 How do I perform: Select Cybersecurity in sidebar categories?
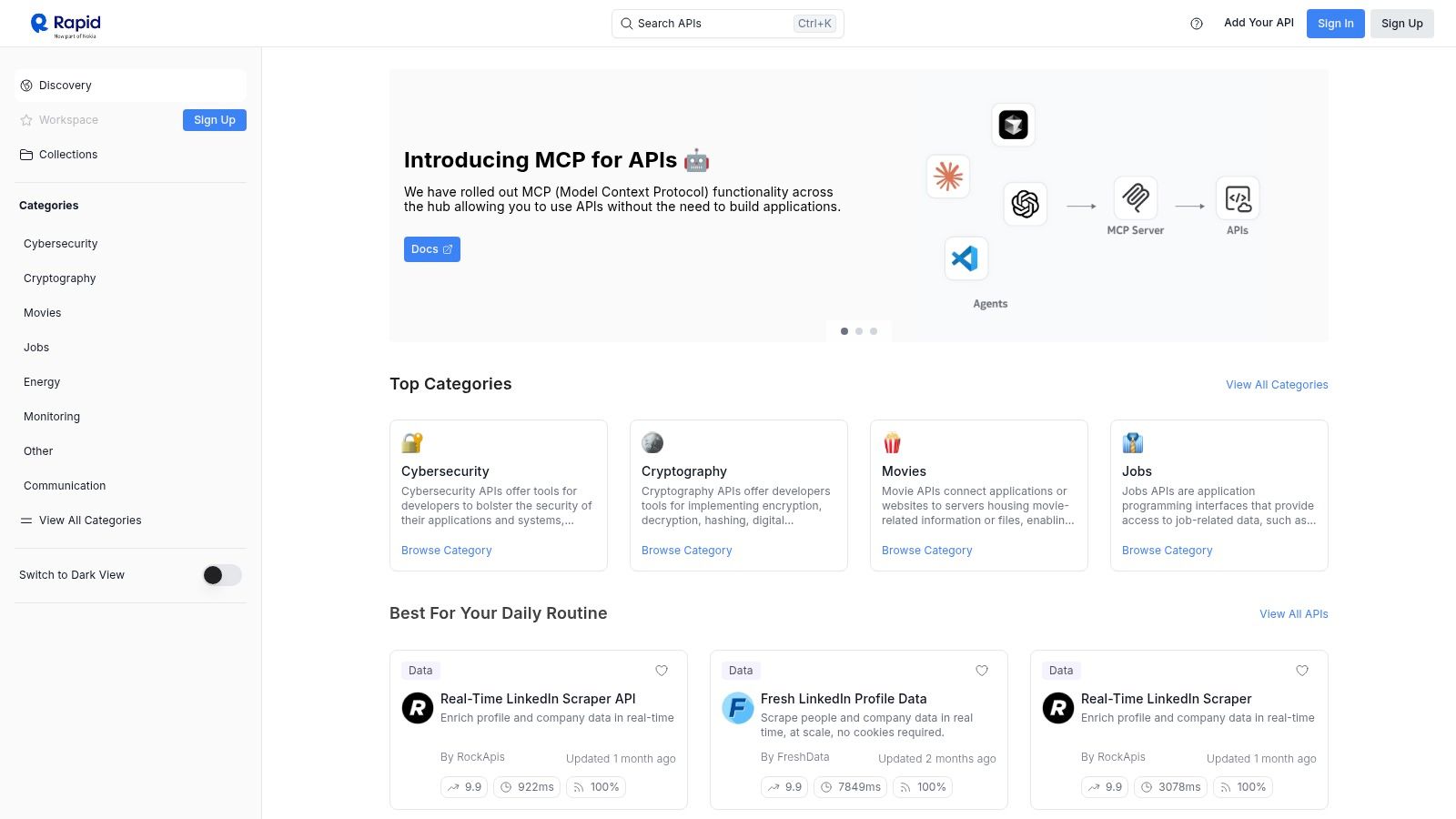coord(61,244)
